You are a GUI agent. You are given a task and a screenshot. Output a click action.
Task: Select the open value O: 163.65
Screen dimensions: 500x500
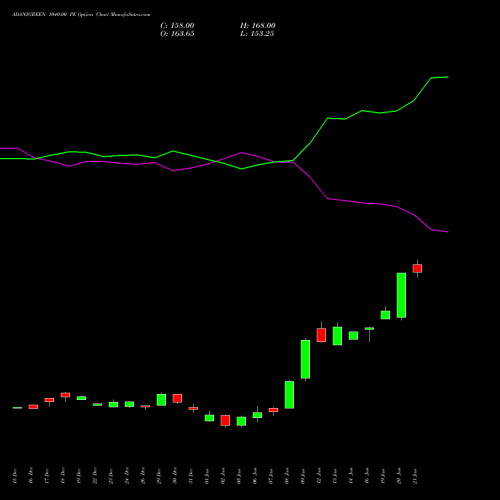pyautogui.click(x=177, y=34)
